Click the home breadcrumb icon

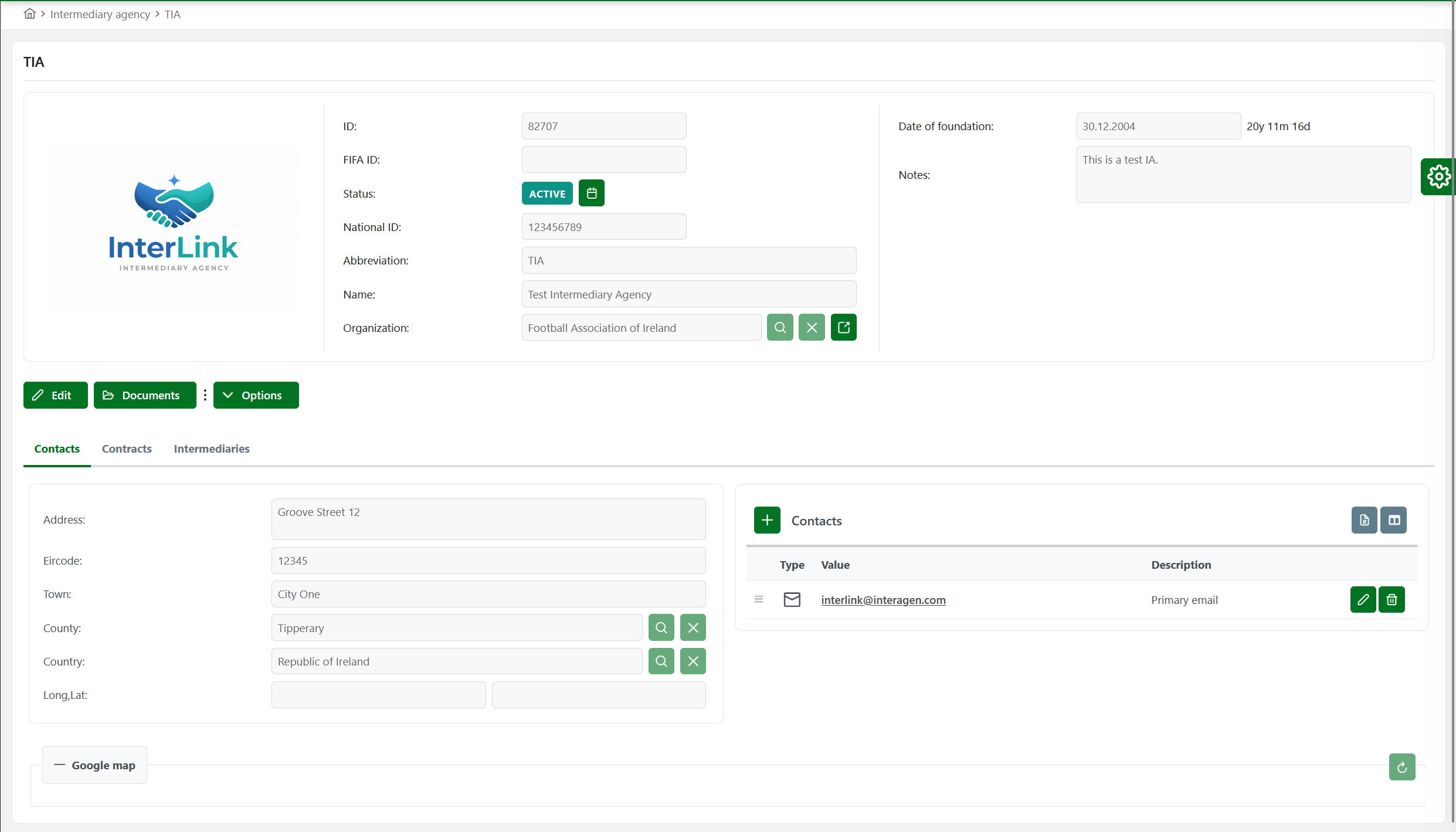tap(29, 14)
